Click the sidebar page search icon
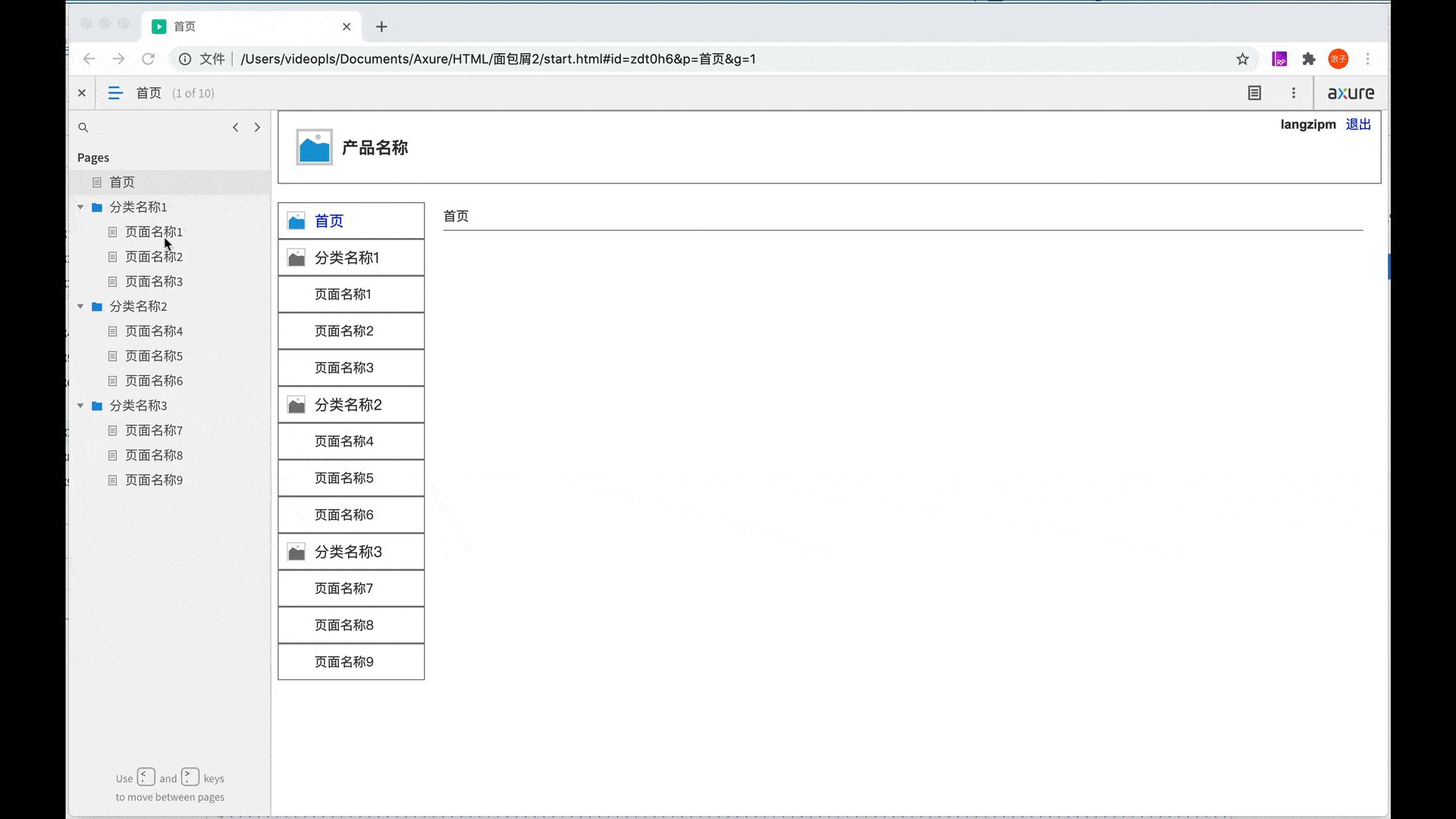1456x819 pixels. [83, 127]
